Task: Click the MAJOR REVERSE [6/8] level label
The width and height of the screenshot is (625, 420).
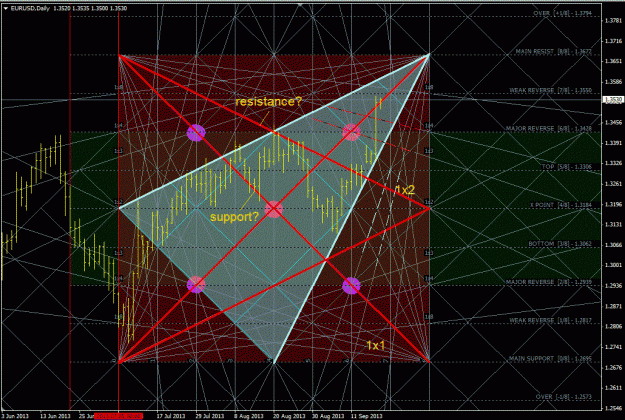Action: coord(549,129)
